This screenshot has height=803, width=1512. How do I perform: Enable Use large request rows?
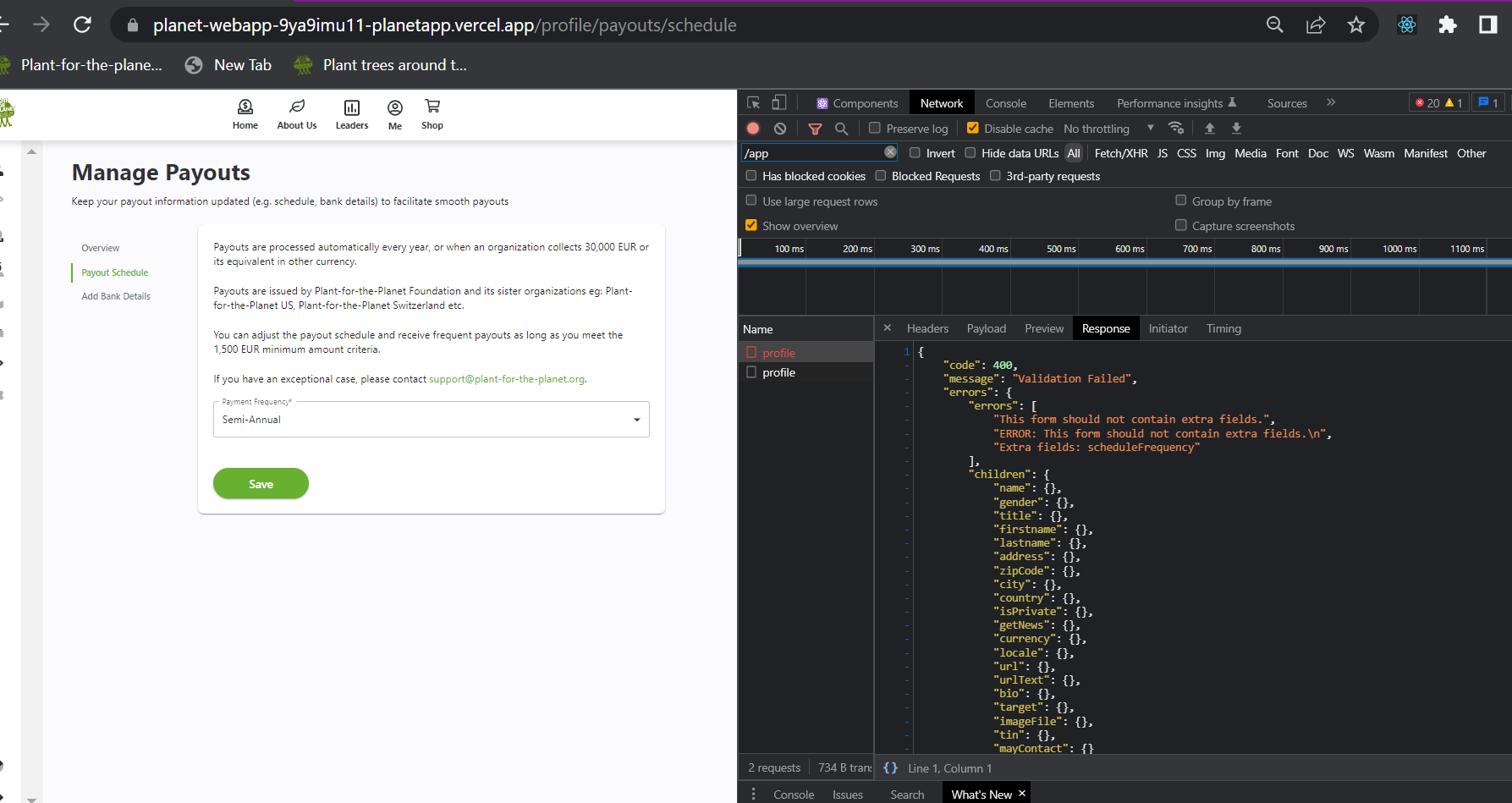(x=751, y=201)
